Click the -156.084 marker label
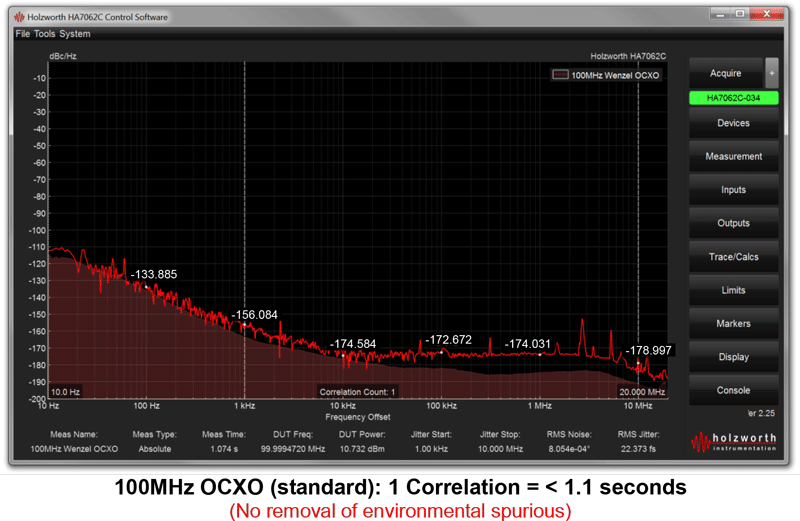The image size is (800, 521). (255, 315)
